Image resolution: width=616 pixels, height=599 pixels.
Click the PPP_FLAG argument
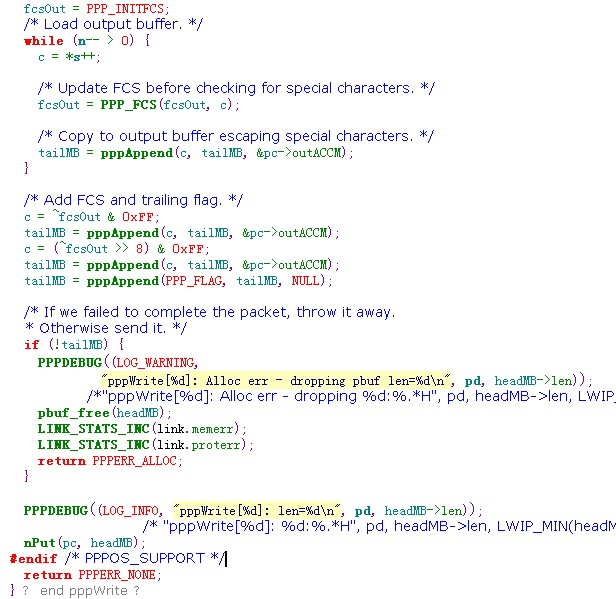click(x=194, y=281)
